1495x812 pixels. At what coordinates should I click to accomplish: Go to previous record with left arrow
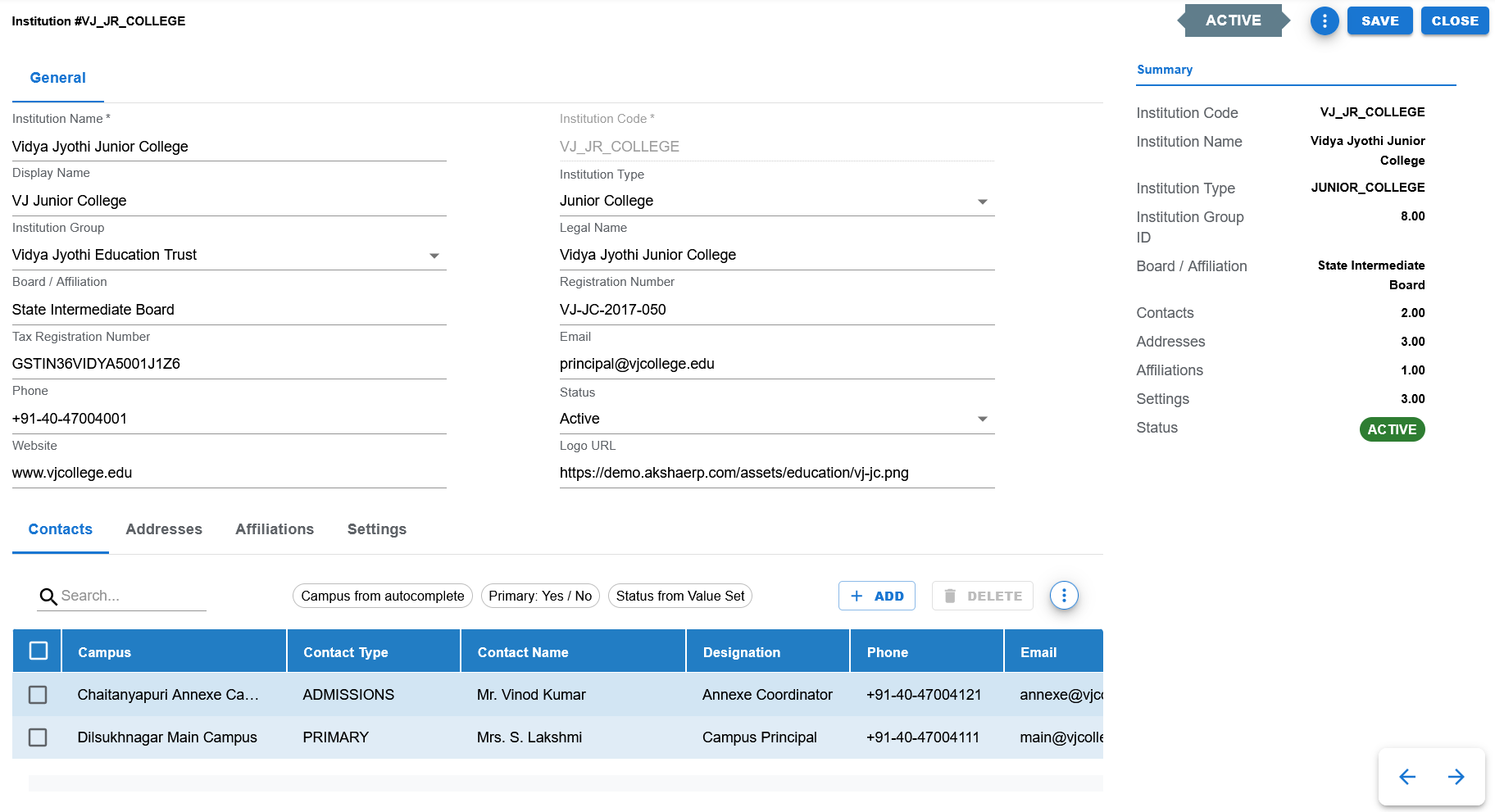[1407, 777]
